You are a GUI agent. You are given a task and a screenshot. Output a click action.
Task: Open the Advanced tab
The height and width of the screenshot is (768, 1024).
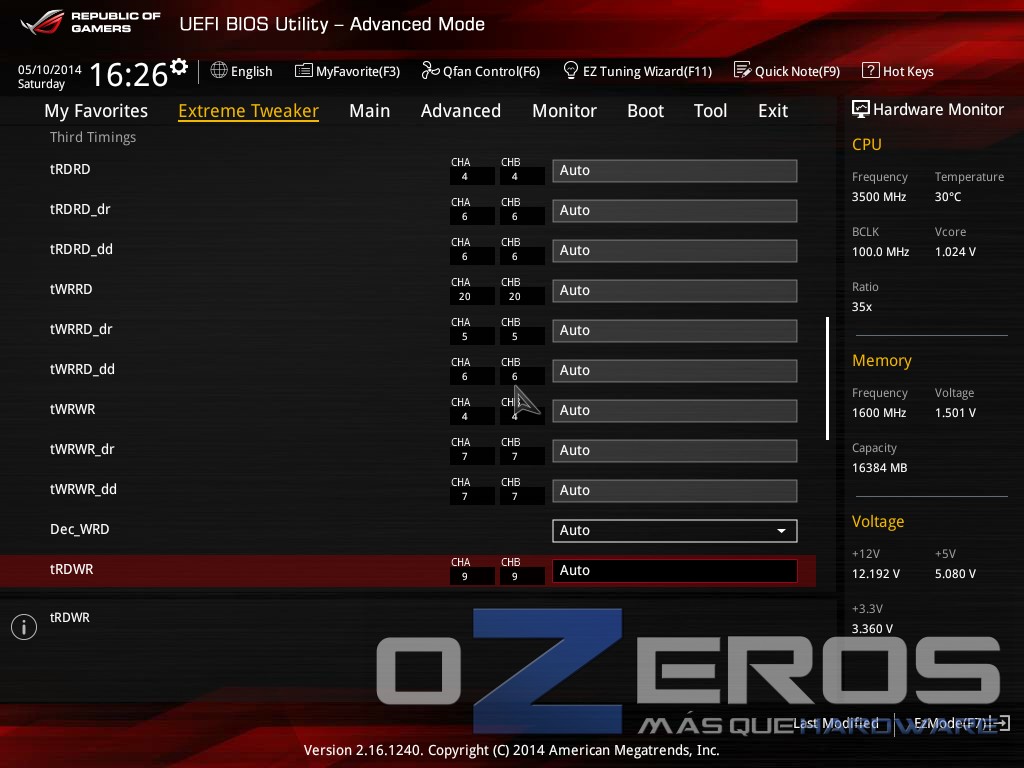(460, 111)
